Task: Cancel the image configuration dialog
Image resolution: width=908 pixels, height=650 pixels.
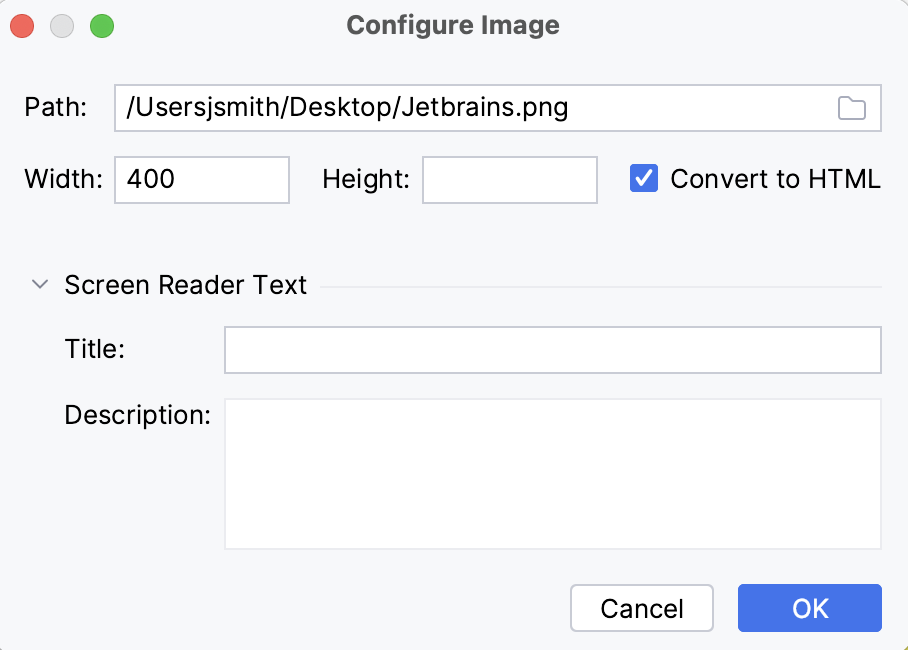Action: [x=641, y=608]
